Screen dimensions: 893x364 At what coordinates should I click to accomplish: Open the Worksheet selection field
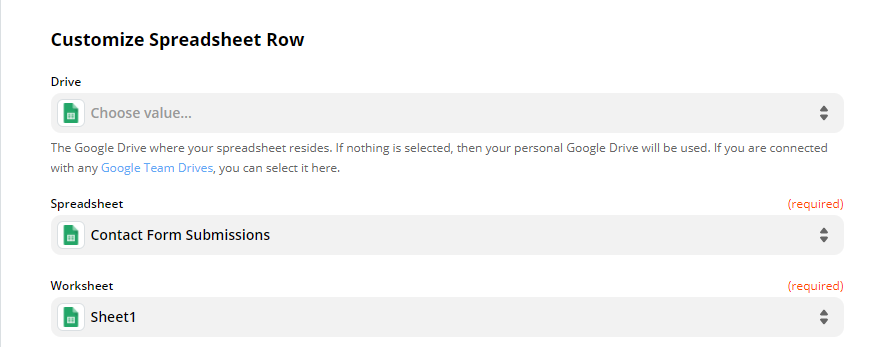click(x=447, y=317)
